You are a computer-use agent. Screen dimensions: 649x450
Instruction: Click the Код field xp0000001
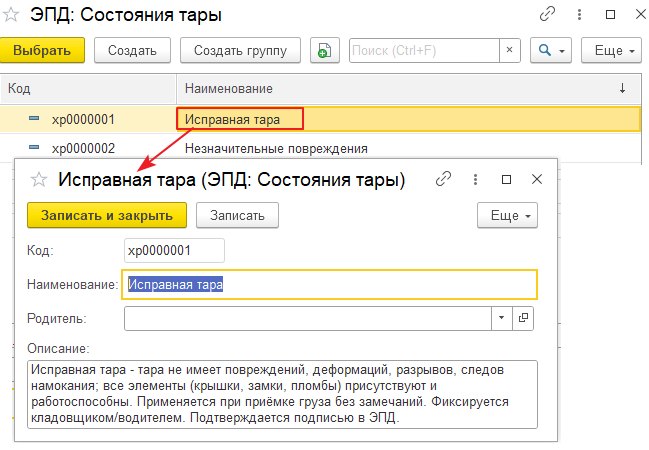[174, 250]
